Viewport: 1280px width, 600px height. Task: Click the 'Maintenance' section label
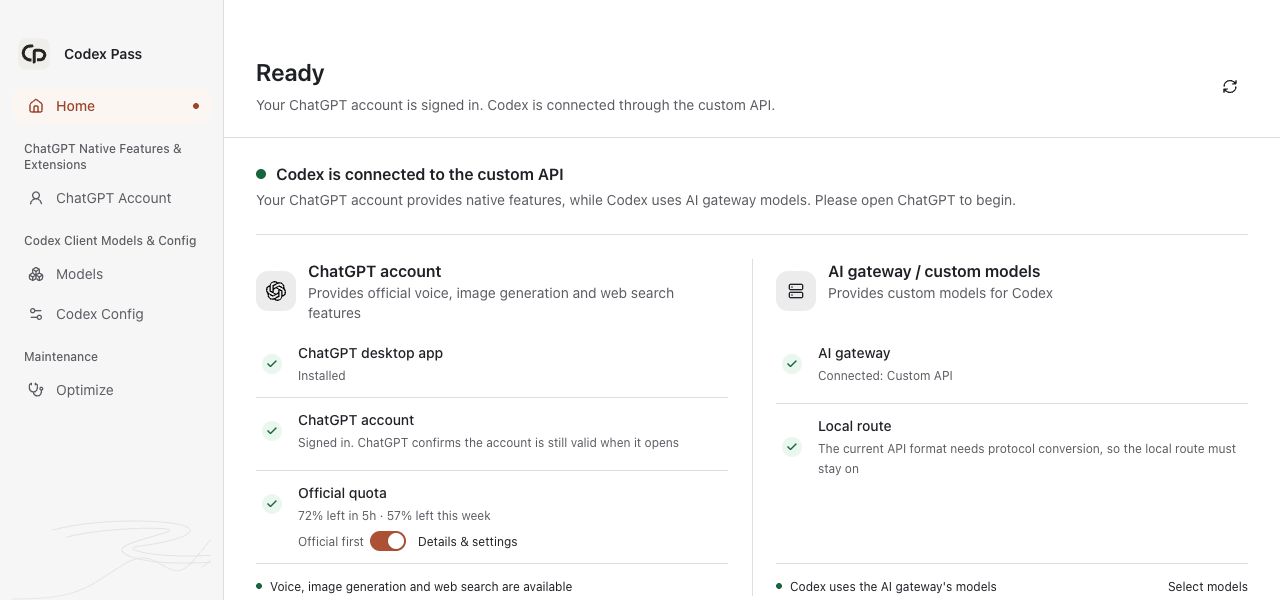tap(61, 357)
